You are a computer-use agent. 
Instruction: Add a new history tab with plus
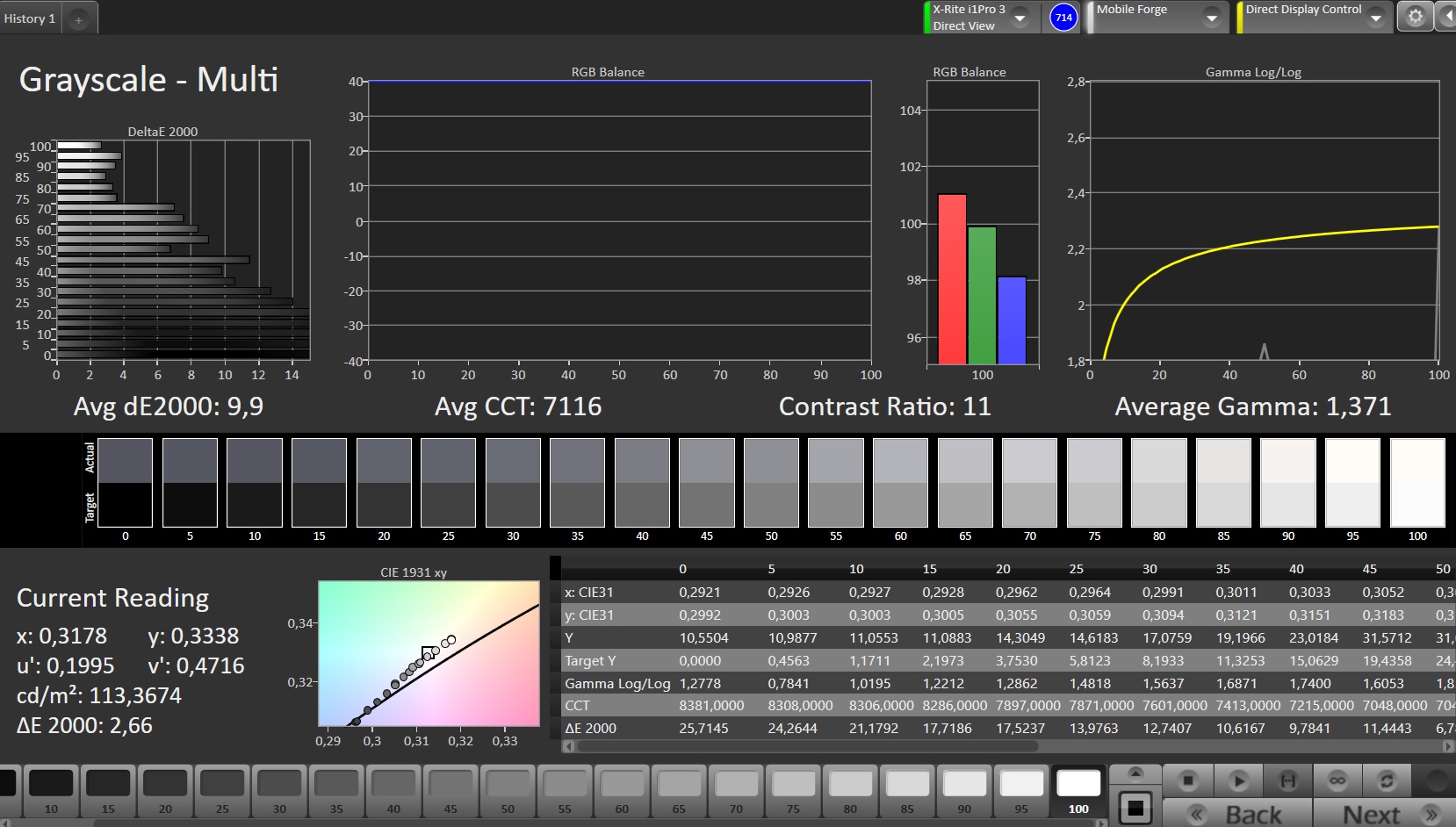pyautogui.click(x=78, y=19)
